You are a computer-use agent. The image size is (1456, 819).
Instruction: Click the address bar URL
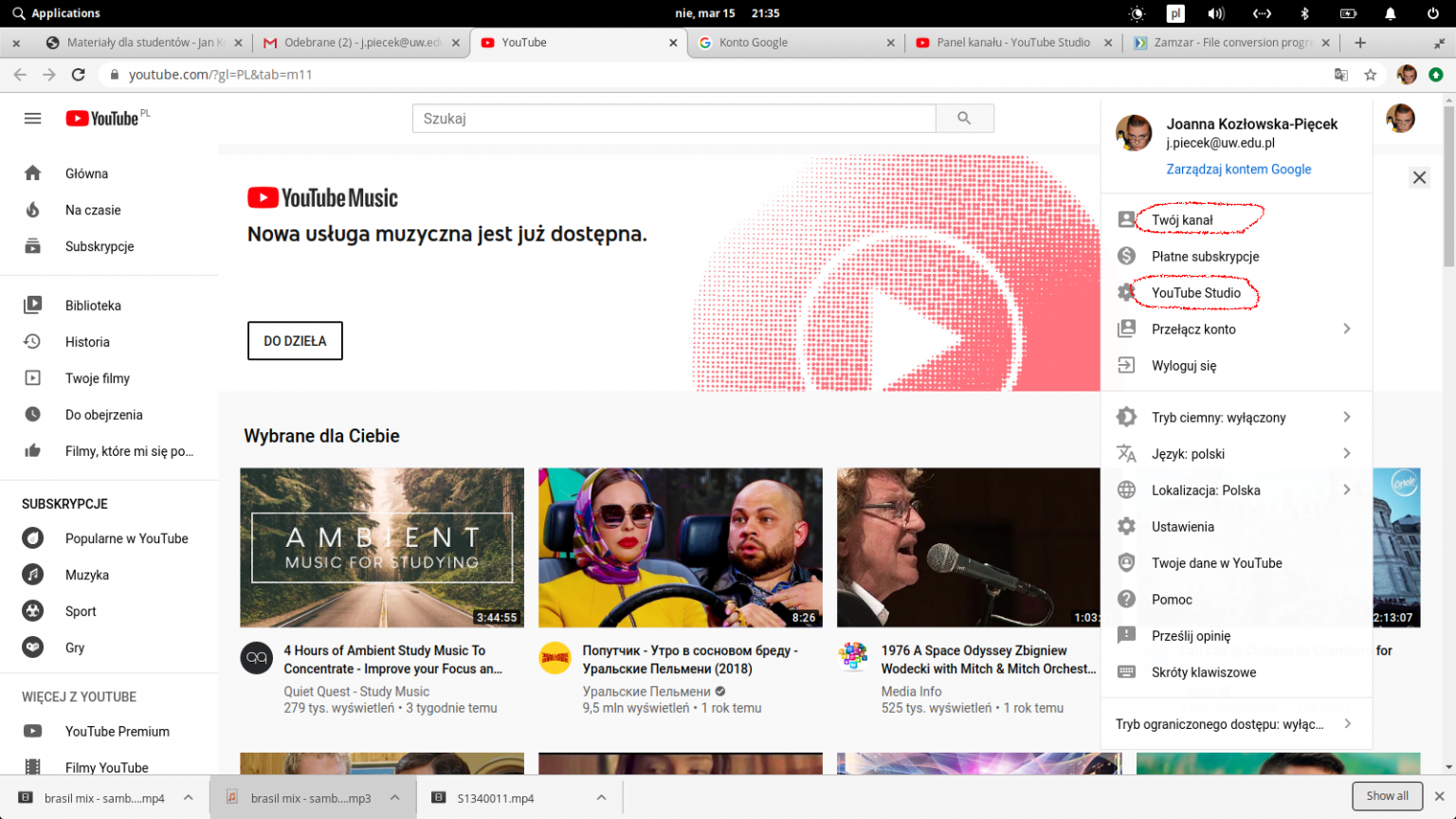(x=220, y=75)
